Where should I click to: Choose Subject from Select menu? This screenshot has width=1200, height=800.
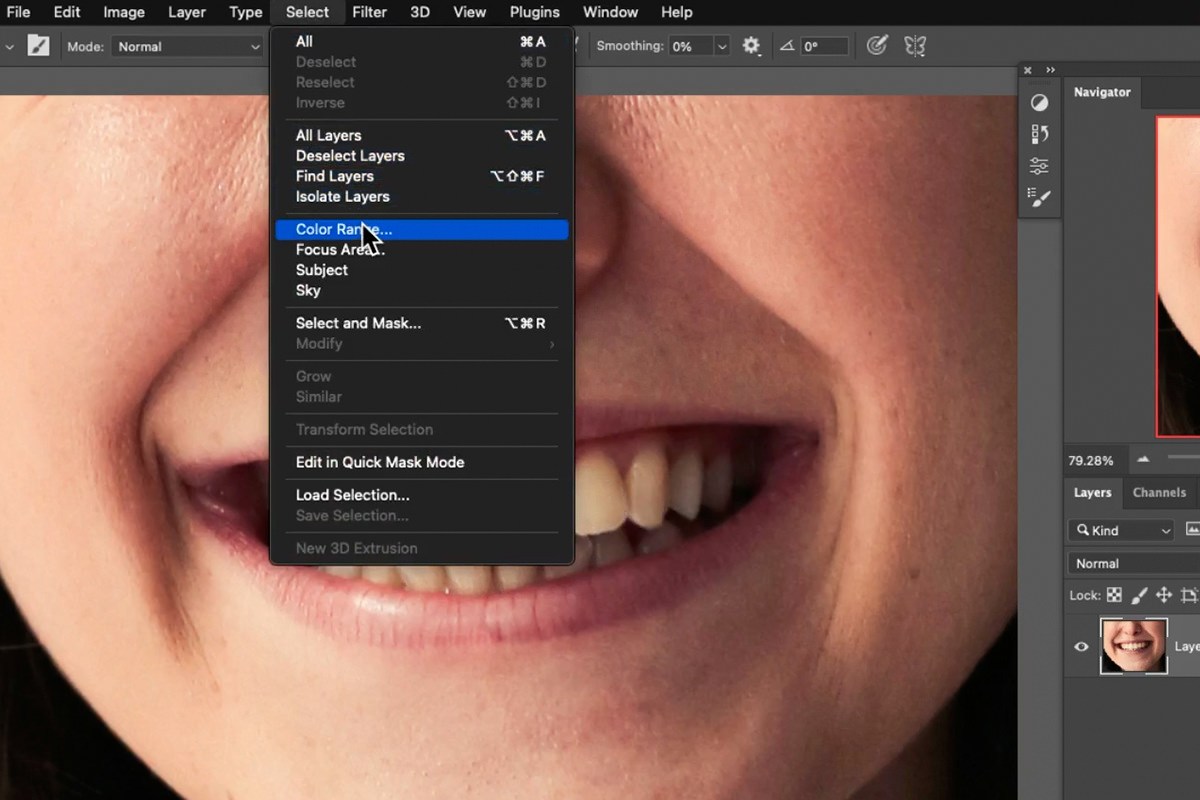point(421,270)
